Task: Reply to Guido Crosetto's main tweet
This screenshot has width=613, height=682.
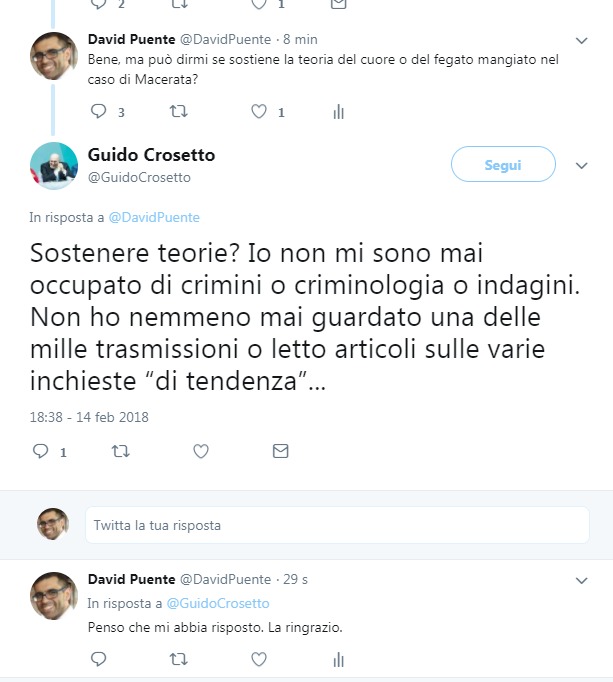Action: point(40,451)
